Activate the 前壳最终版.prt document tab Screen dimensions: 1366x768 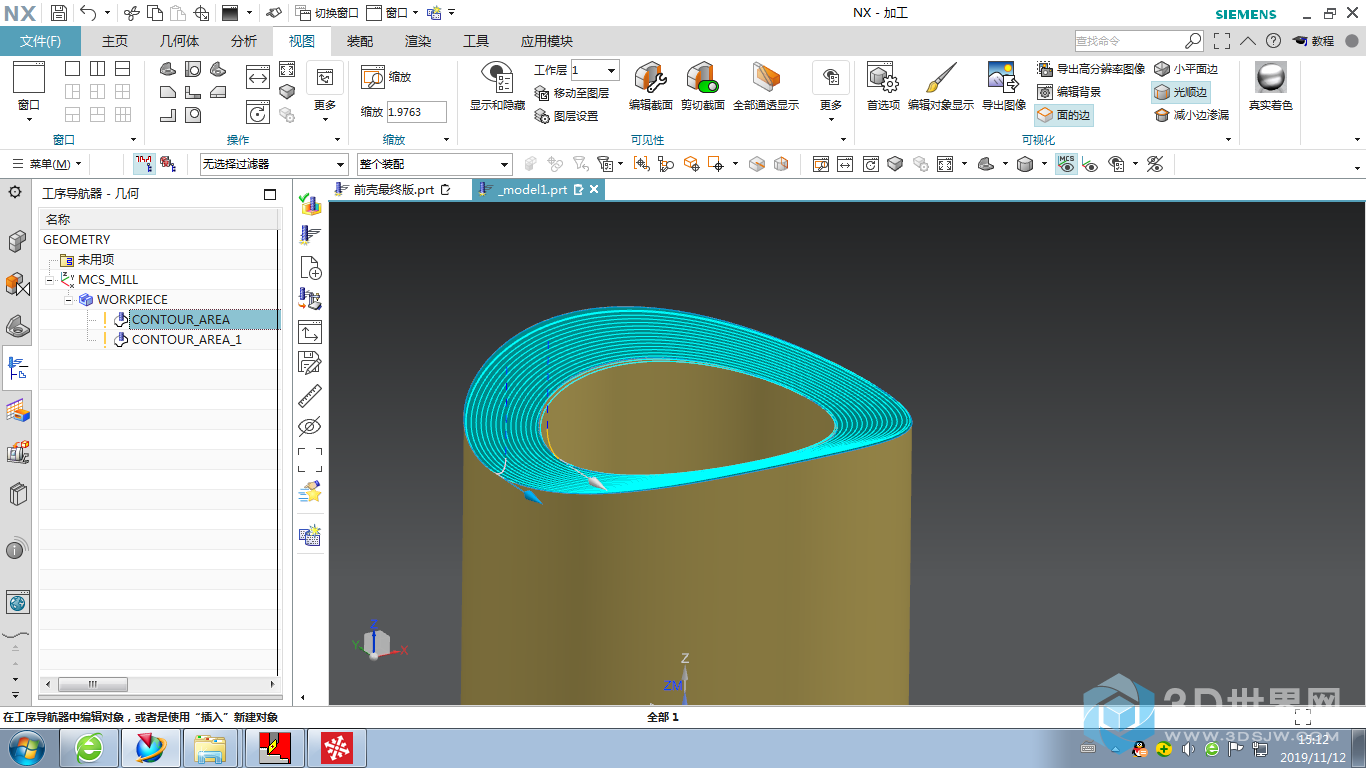tap(394, 189)
